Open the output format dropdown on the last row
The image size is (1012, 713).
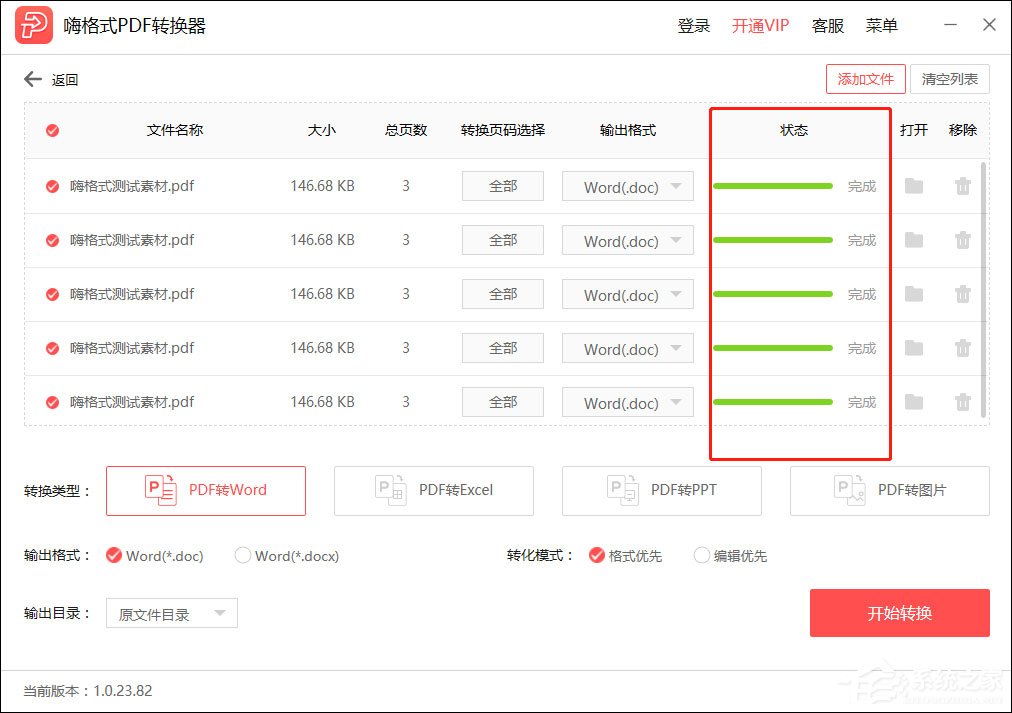point(627,402)
